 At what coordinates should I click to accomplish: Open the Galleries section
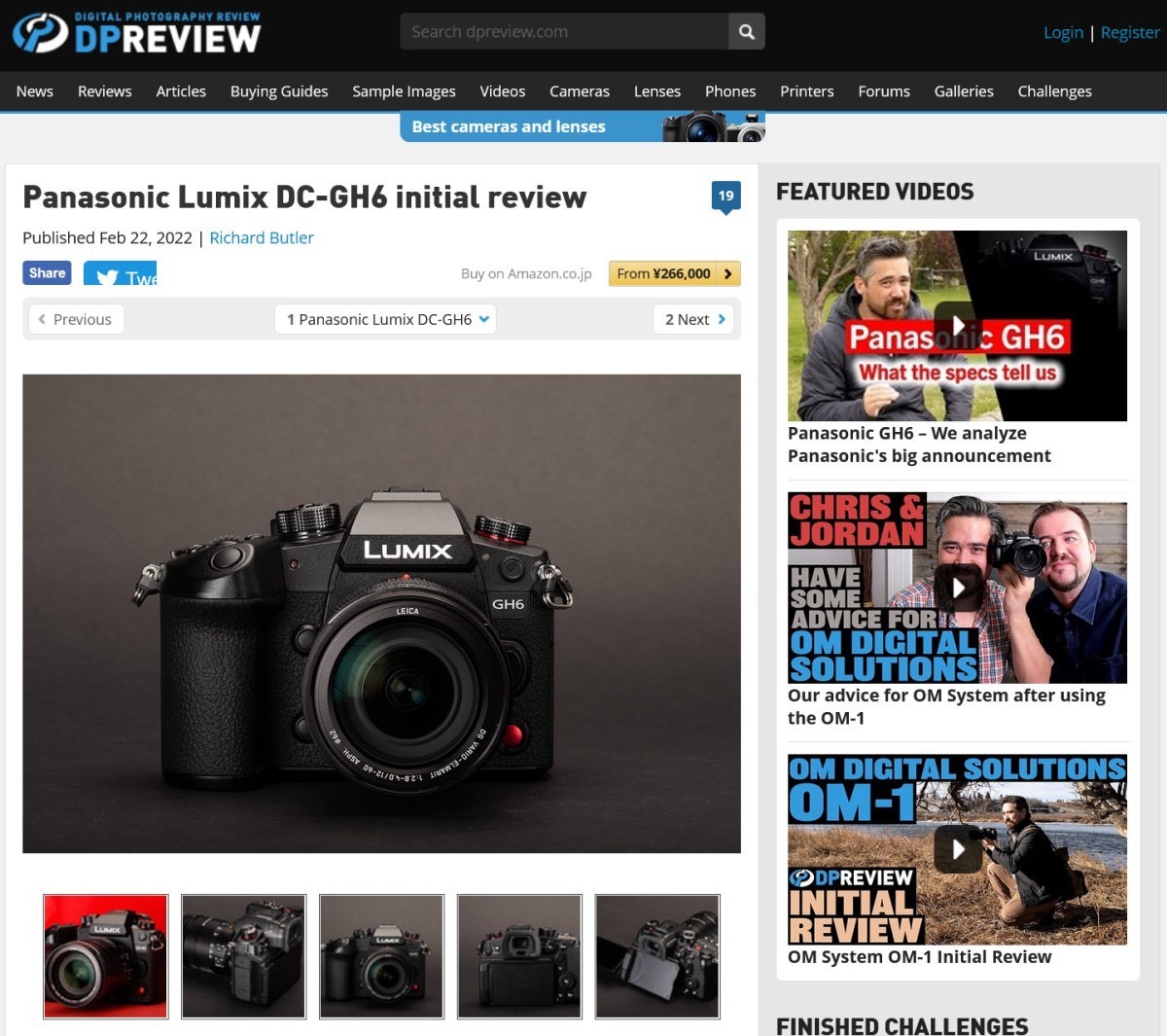coord(964,91)
